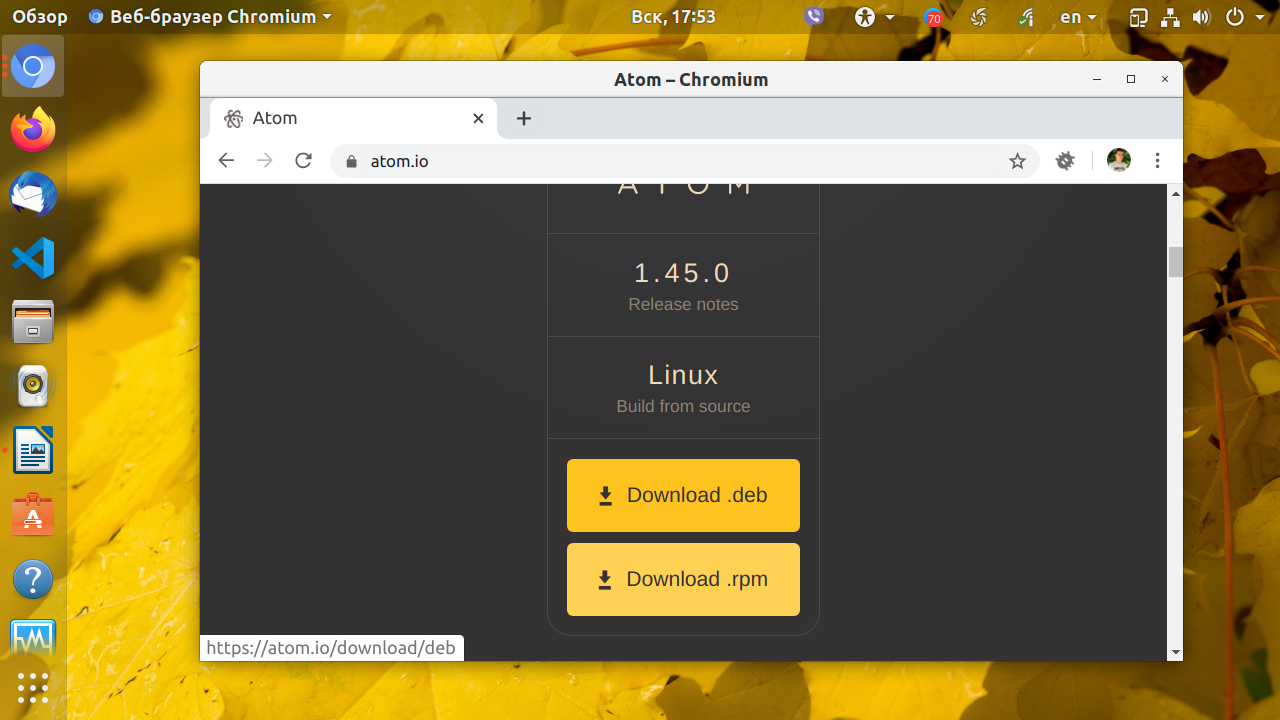Launch Chromium from the dock
The height and width of the screenshot is (720, 1280).
(x=33, y=67)
